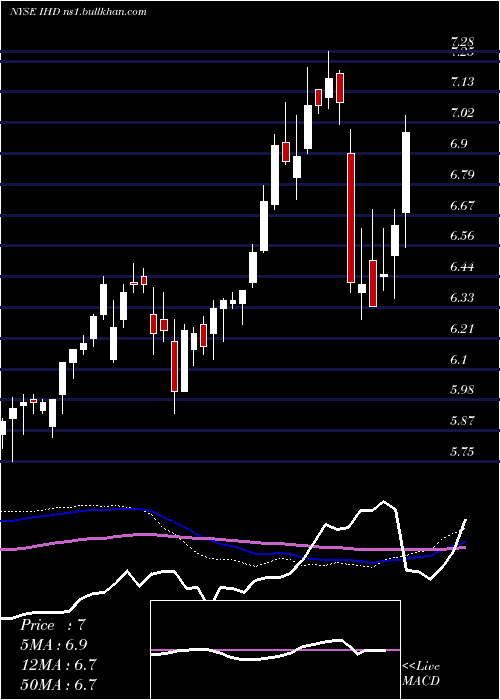
Task: Click the 6.21 price axis label
Action: pyautogui.click(x=462, y=329)
